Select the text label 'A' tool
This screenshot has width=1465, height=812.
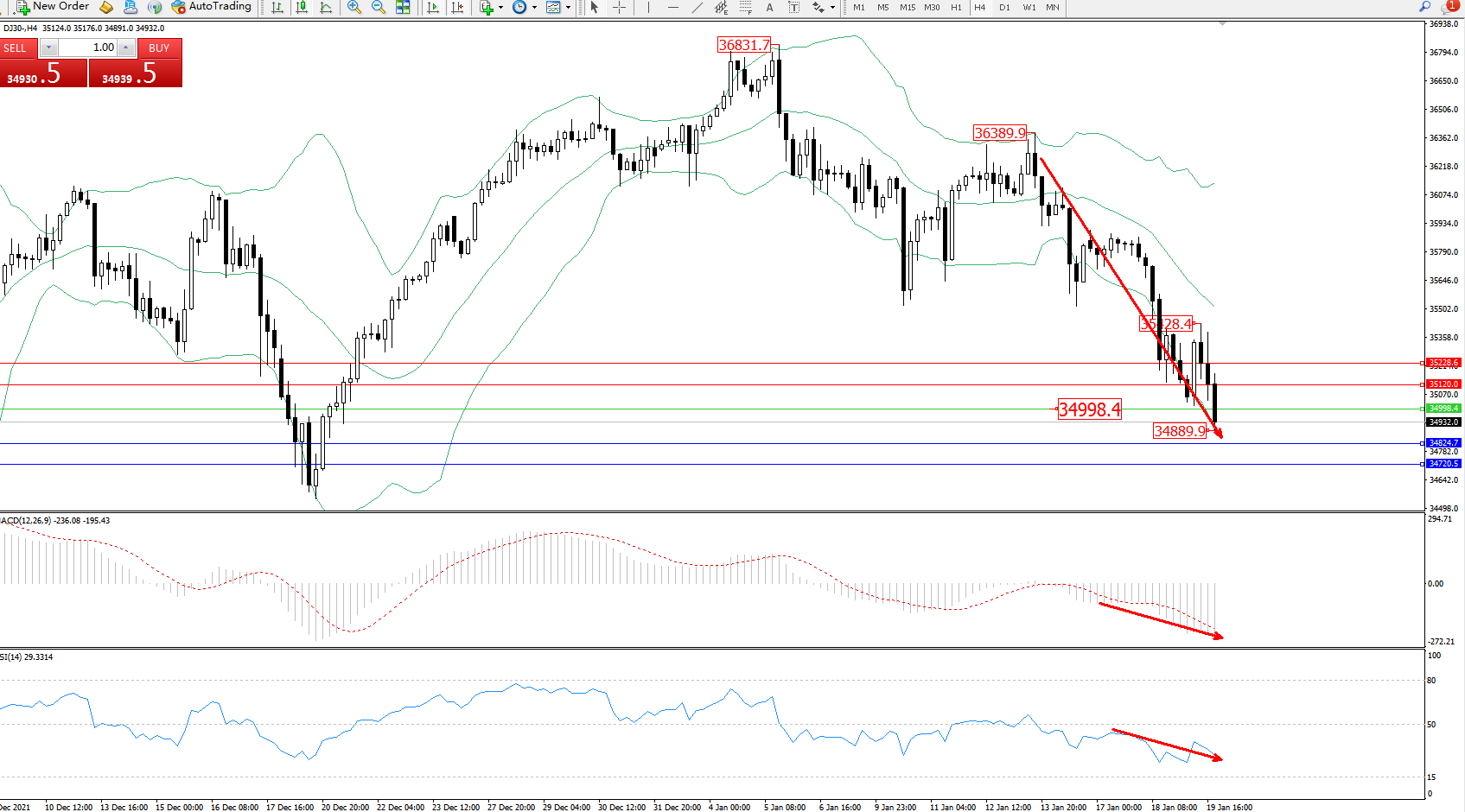[769, 7]
